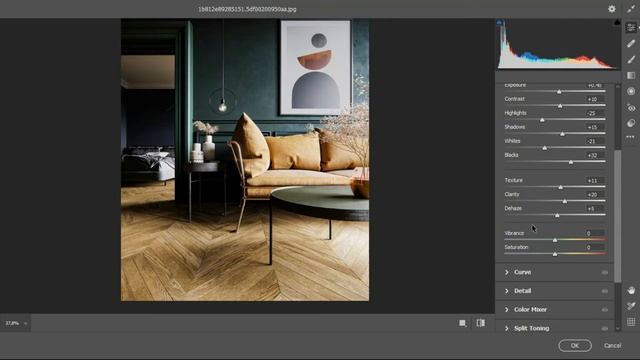Click the Highlights slider handle
The width and height of the screenshot is (640, 360).
[542, 120]
